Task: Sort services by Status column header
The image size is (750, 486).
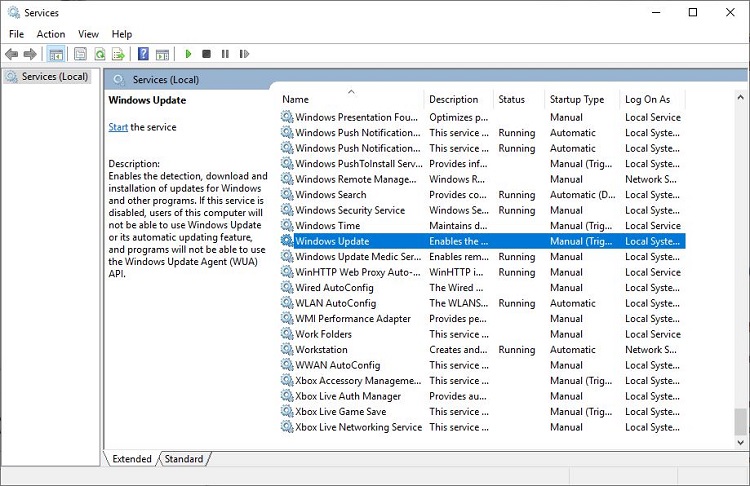Action: pos(511,99)
